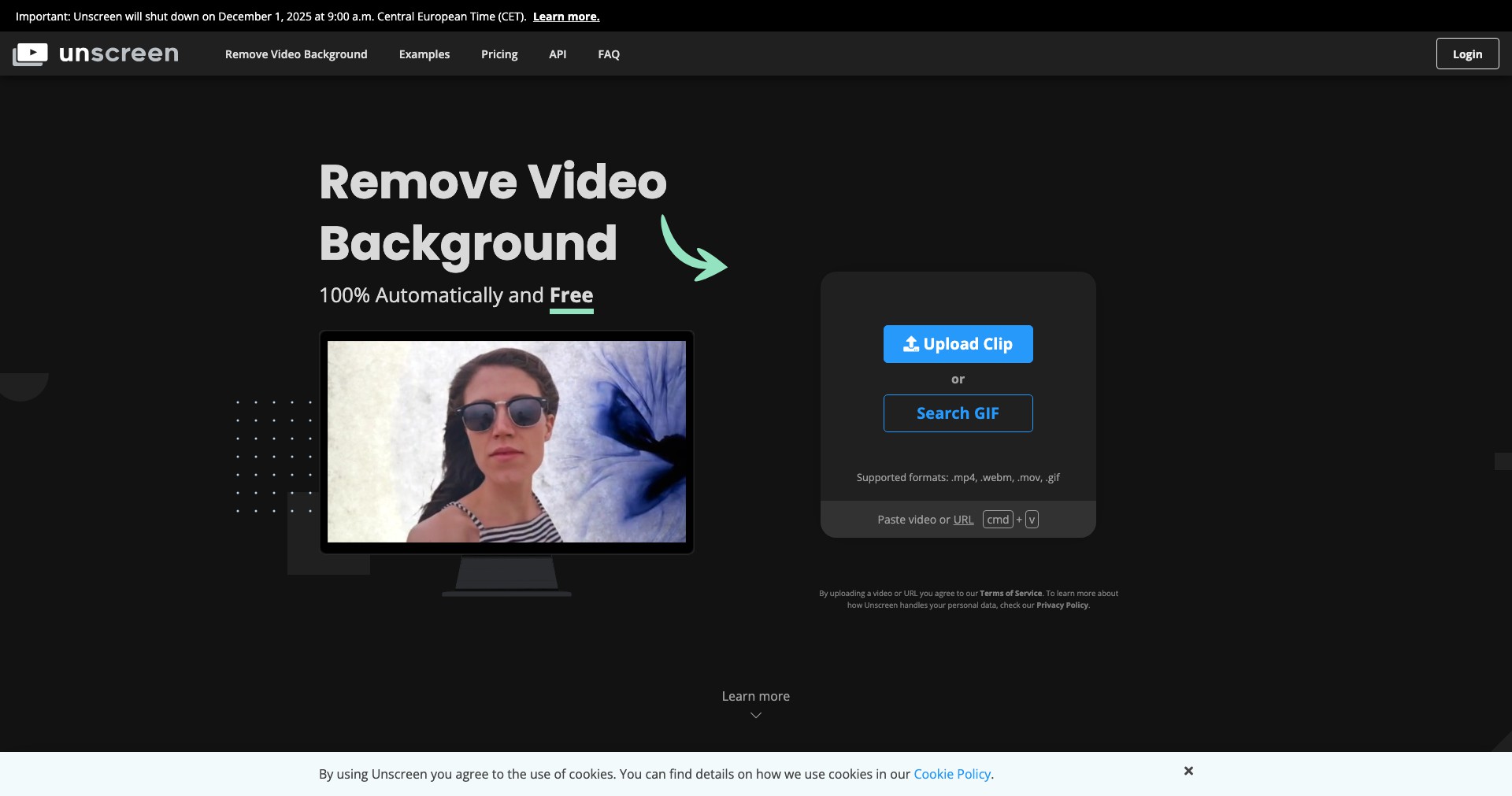Open the Examples page
Screen dimensions: 1512x796
(x=424, y=54)
